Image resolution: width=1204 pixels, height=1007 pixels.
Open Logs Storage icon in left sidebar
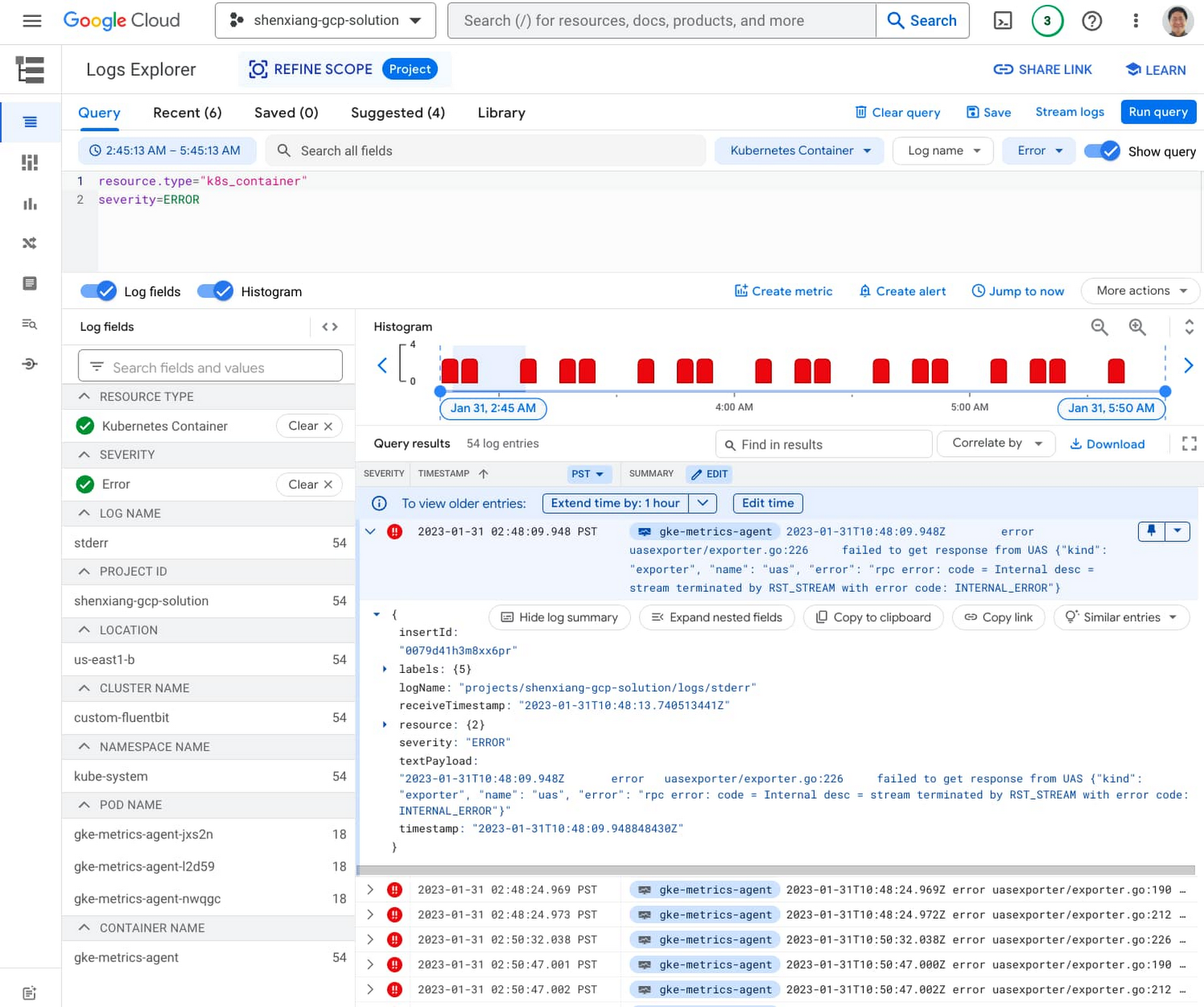[x=31, y=283]
